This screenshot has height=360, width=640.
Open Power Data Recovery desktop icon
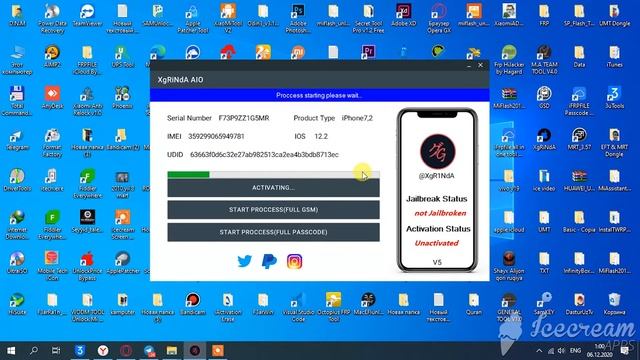[52, 19]
